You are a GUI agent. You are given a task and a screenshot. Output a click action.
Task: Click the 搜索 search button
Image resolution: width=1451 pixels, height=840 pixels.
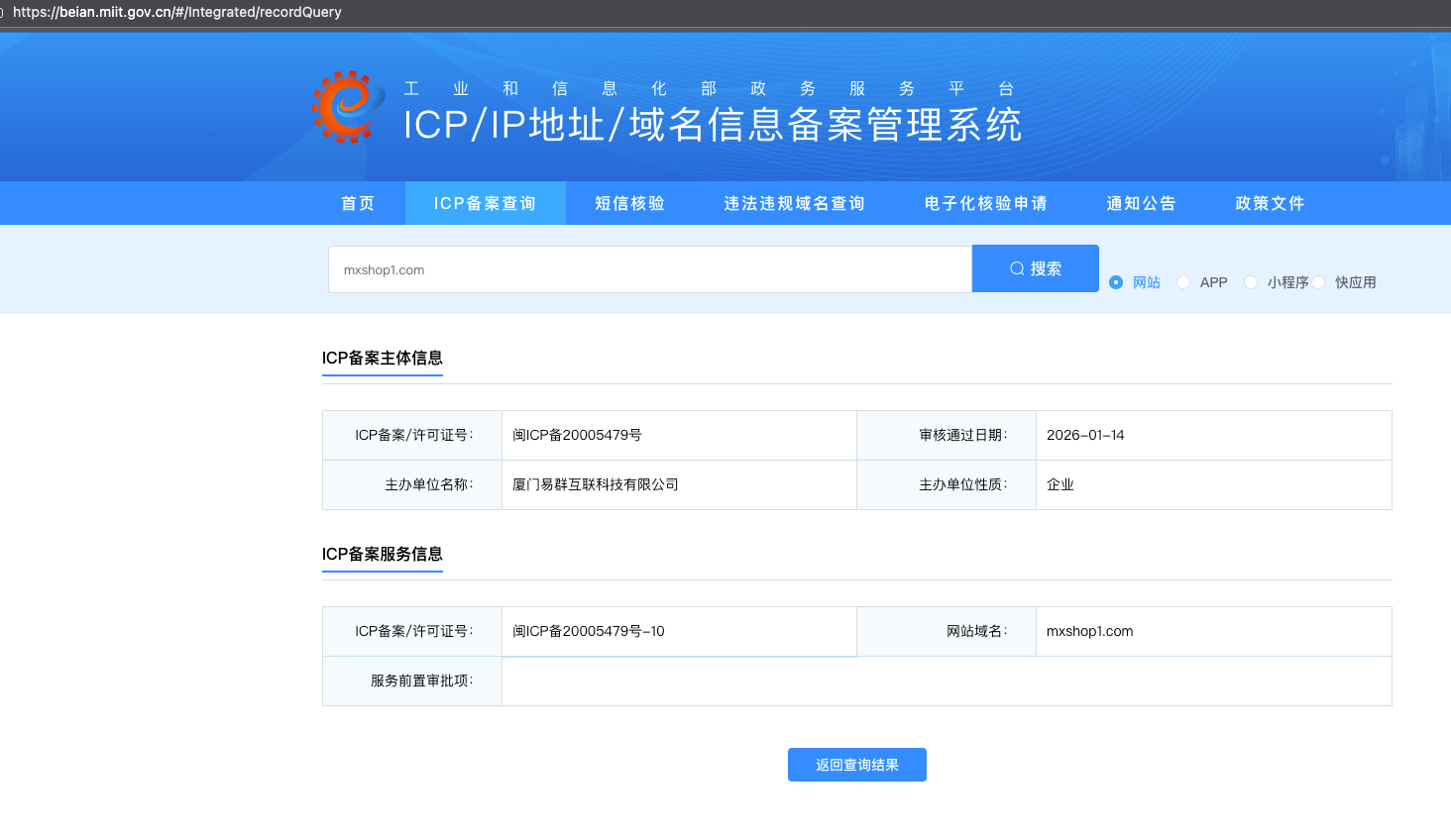(x=1036, y=268)
